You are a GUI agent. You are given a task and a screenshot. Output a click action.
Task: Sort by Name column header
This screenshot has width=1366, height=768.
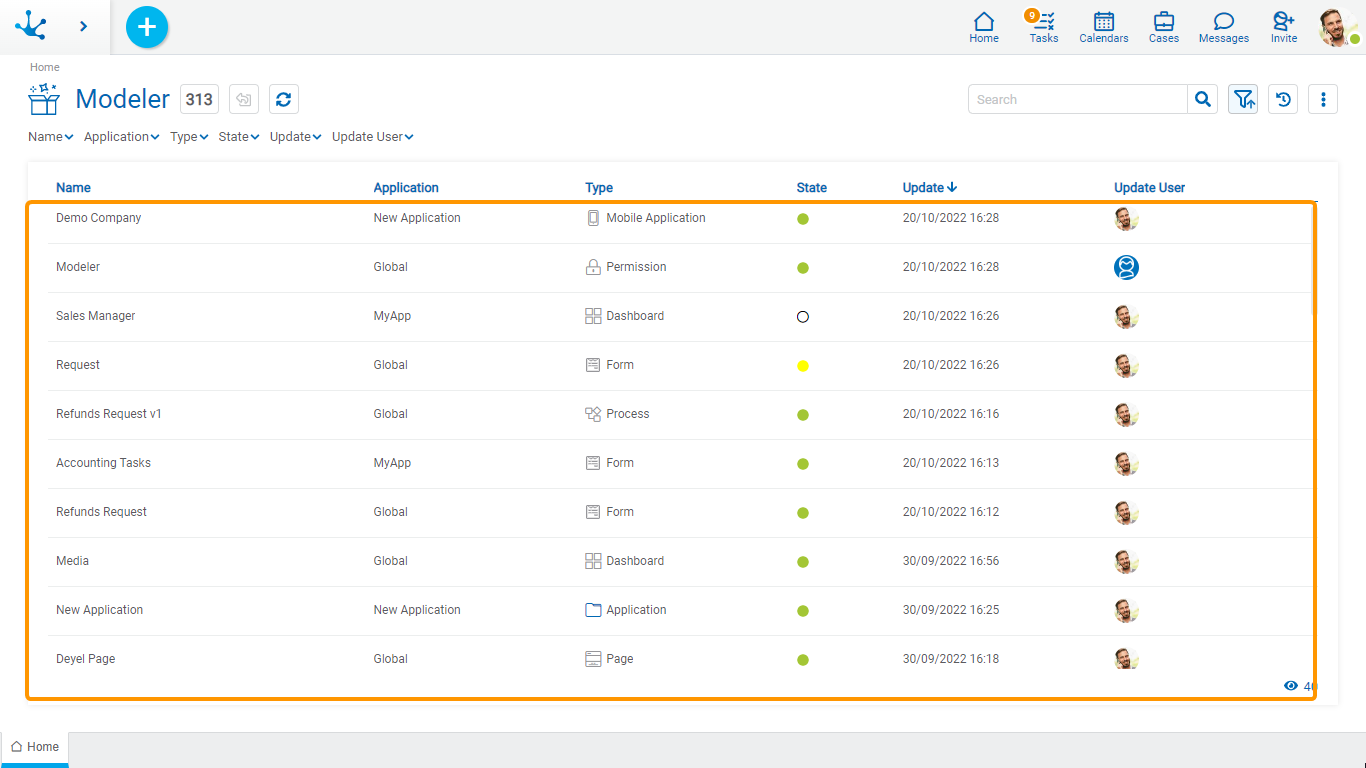click(x=73, y=188)
